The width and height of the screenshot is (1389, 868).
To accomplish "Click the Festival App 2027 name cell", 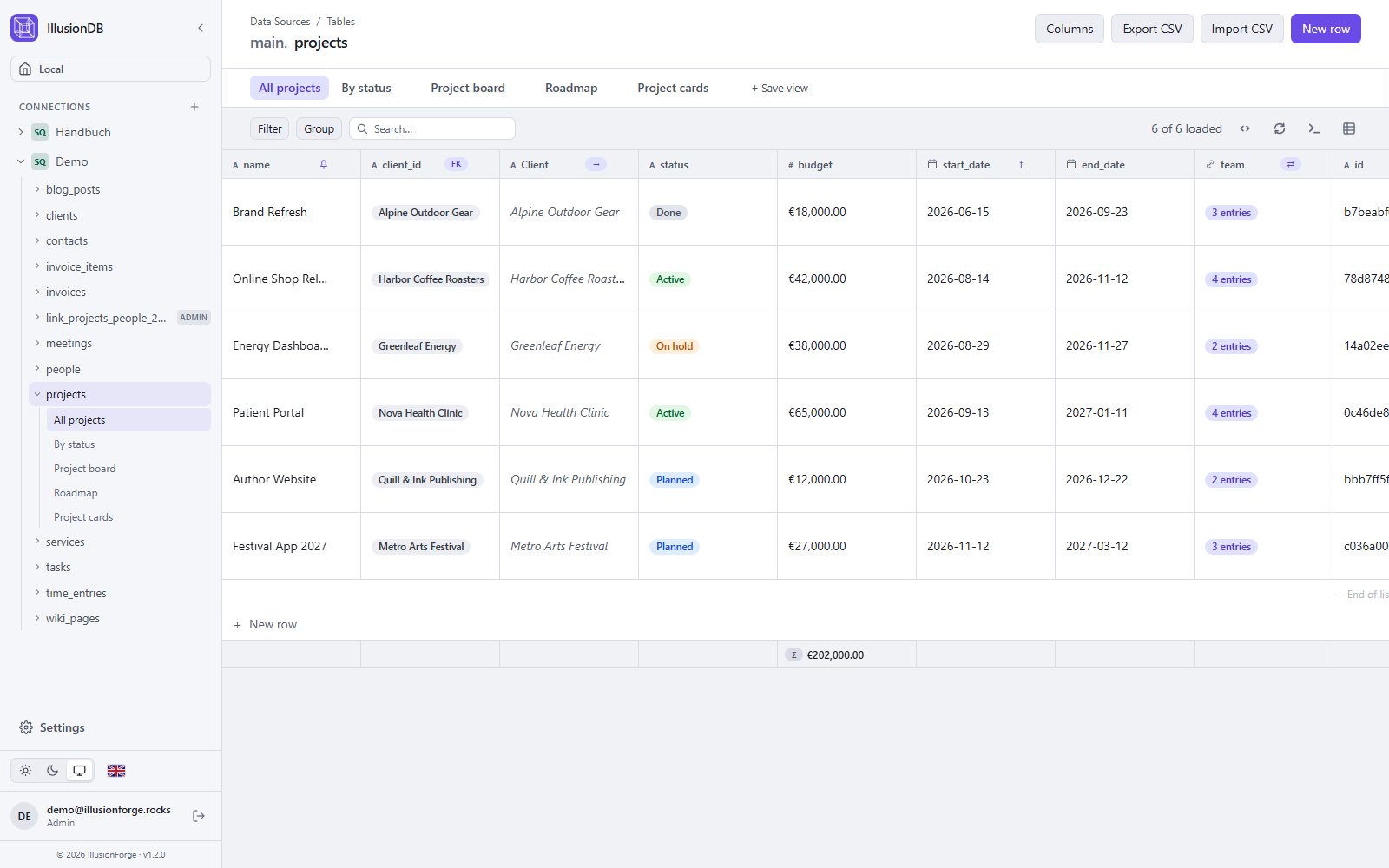I will pyautogui.click(x=291, y=546).
